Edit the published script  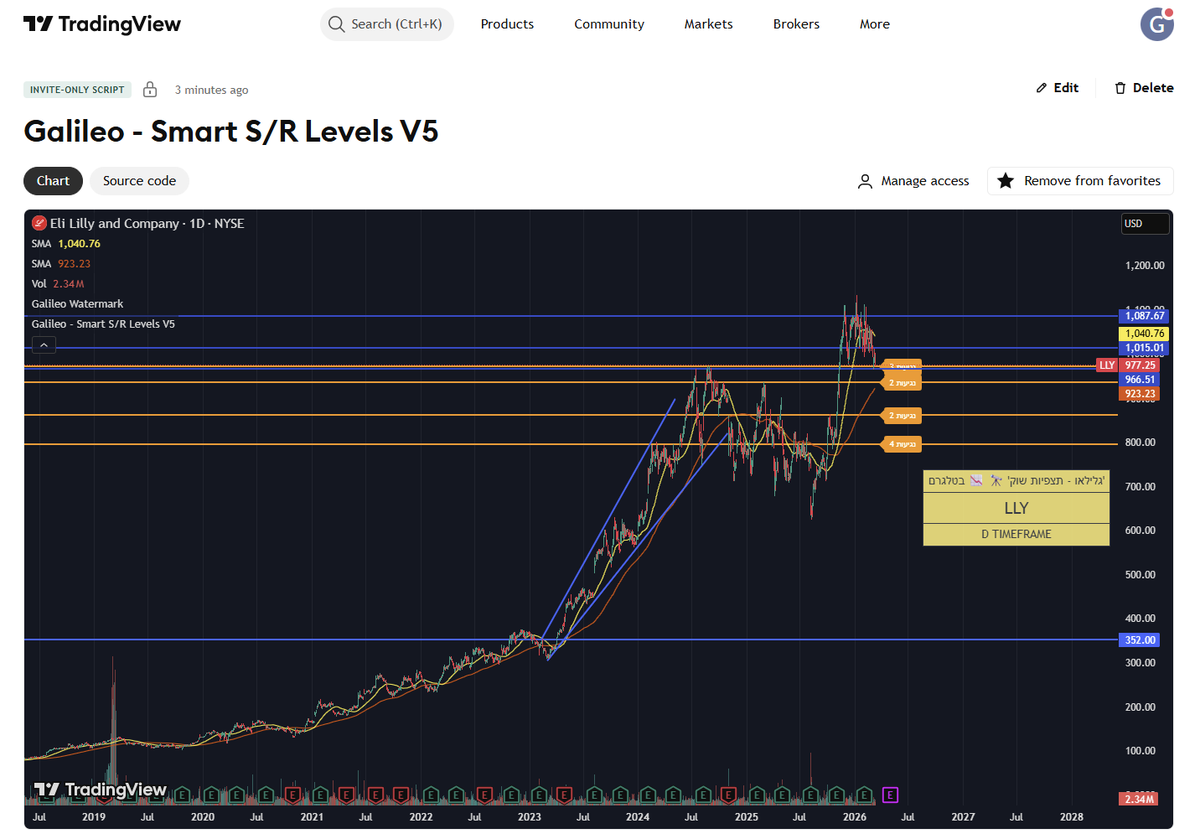1057,88
